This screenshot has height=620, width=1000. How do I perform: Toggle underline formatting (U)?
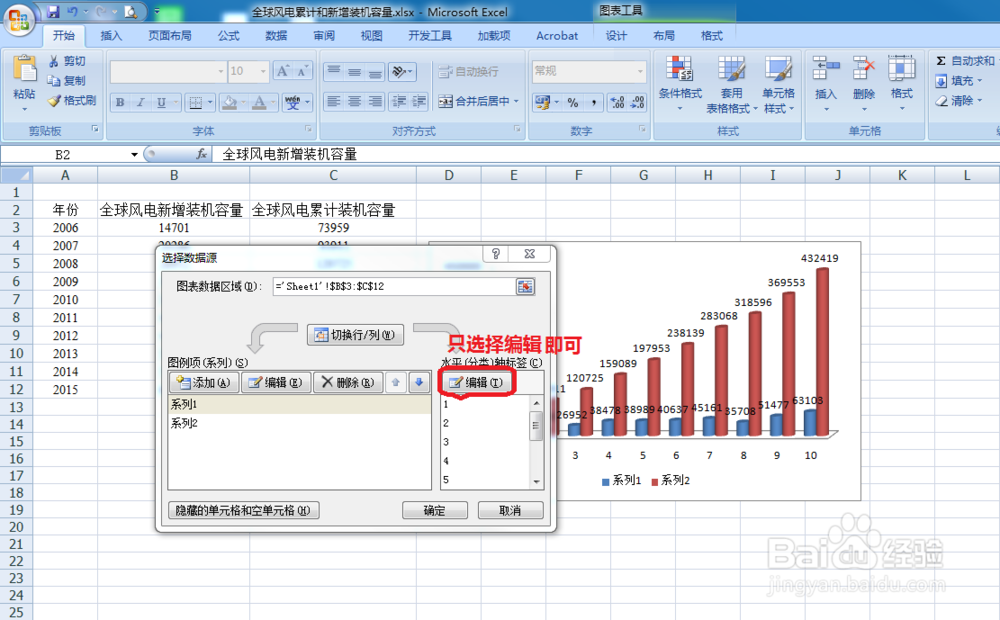coord(161,102)
